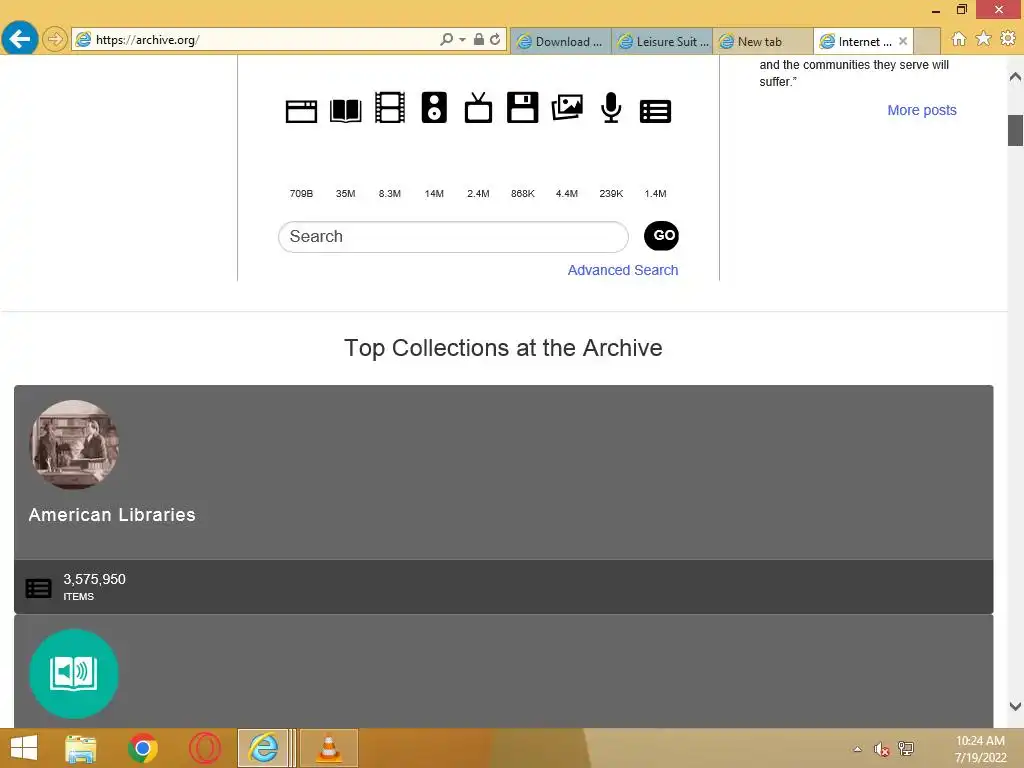The height and width of the screenshot is (768, 1024).
Task: Switch to the New tab tab
Action: click(x=763, y=41)
